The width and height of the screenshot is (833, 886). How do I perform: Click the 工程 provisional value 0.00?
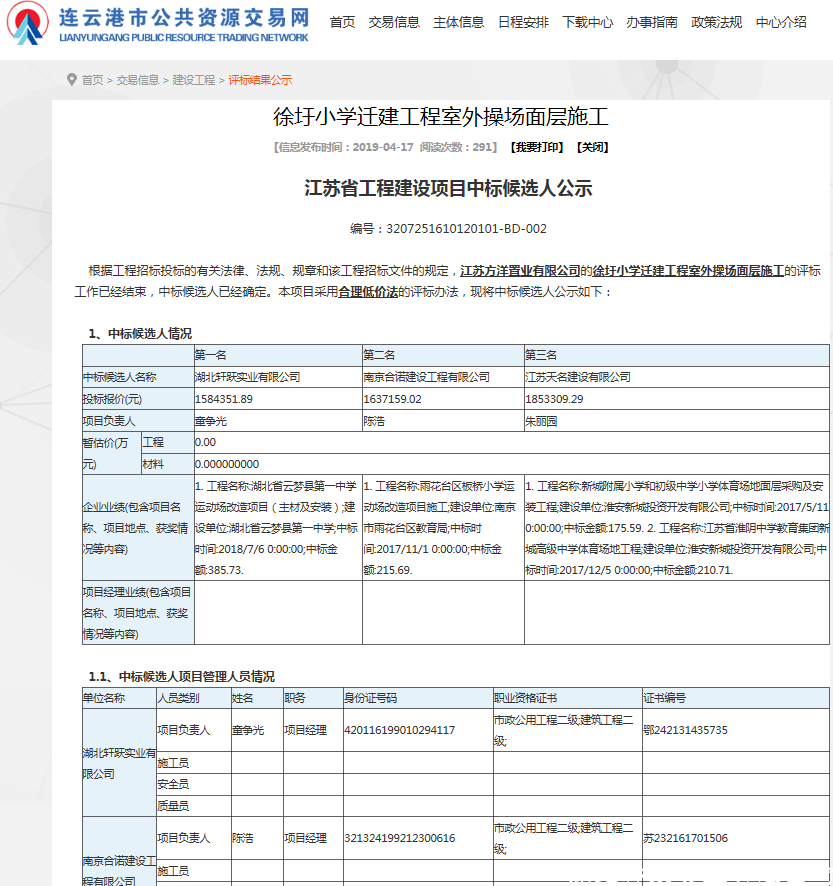click(205, 442)
